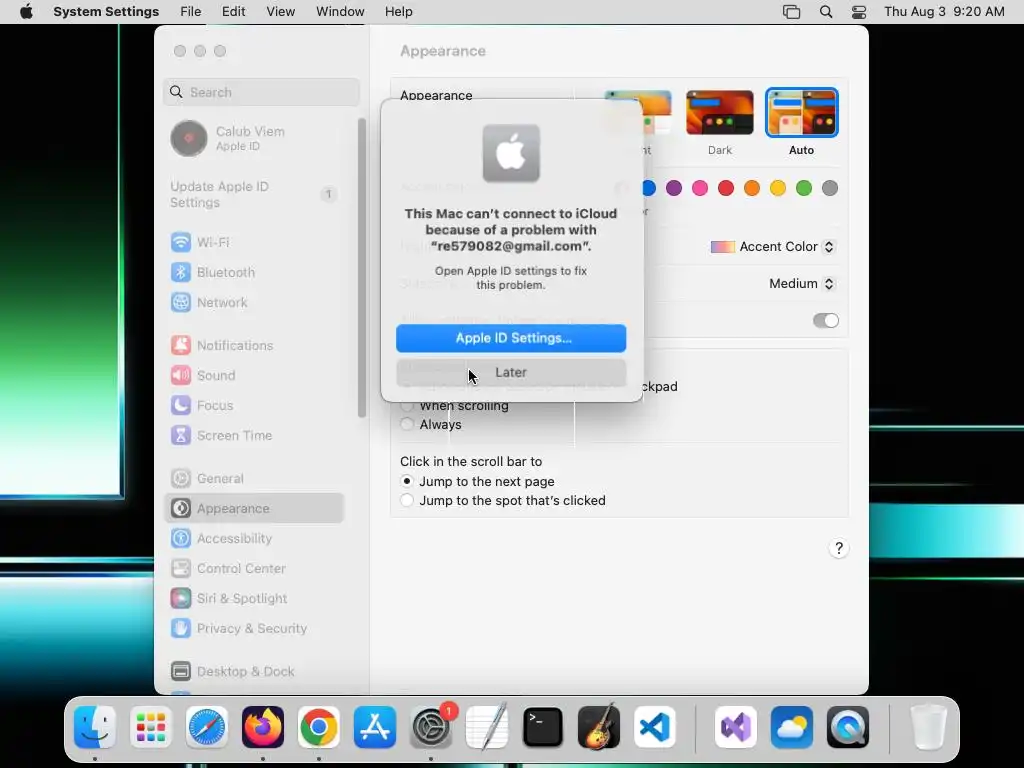Click the sidebar vertical scrollbar
The image size is (1024, 768).
click(x=362, y=268)
